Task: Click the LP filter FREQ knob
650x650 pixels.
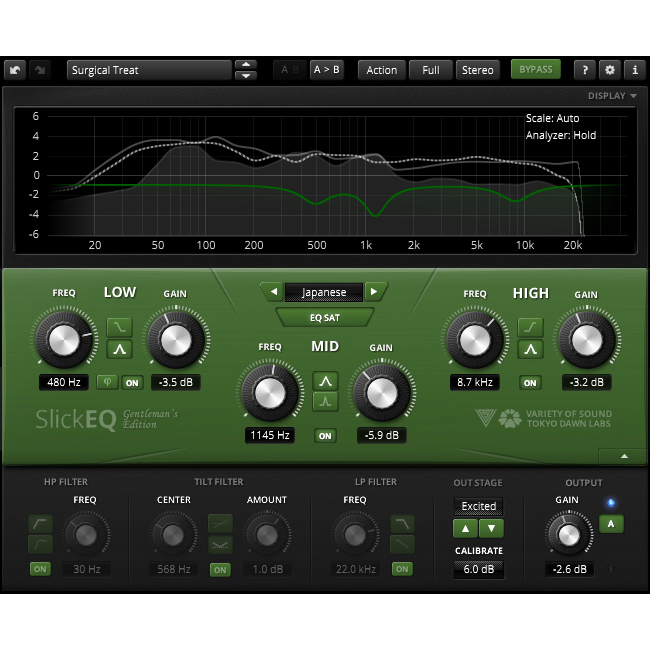Action: point(355,535)
